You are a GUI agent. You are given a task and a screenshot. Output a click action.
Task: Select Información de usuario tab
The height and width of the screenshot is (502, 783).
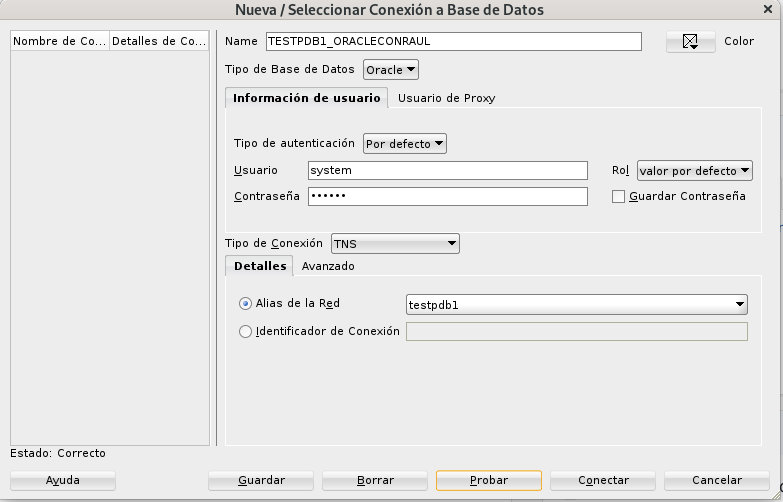pos(306,98)
